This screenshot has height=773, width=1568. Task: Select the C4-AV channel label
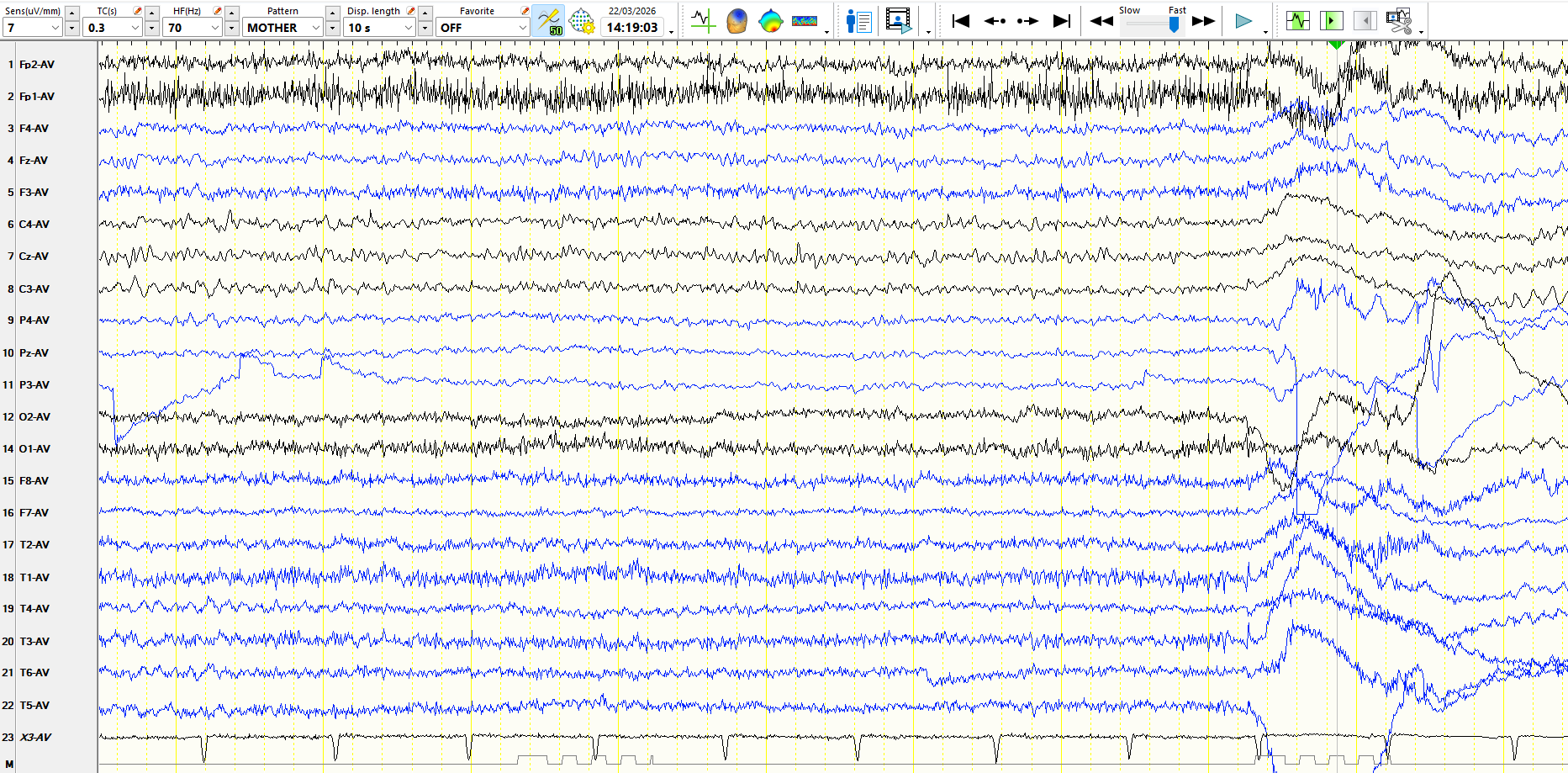click(34, 225)
